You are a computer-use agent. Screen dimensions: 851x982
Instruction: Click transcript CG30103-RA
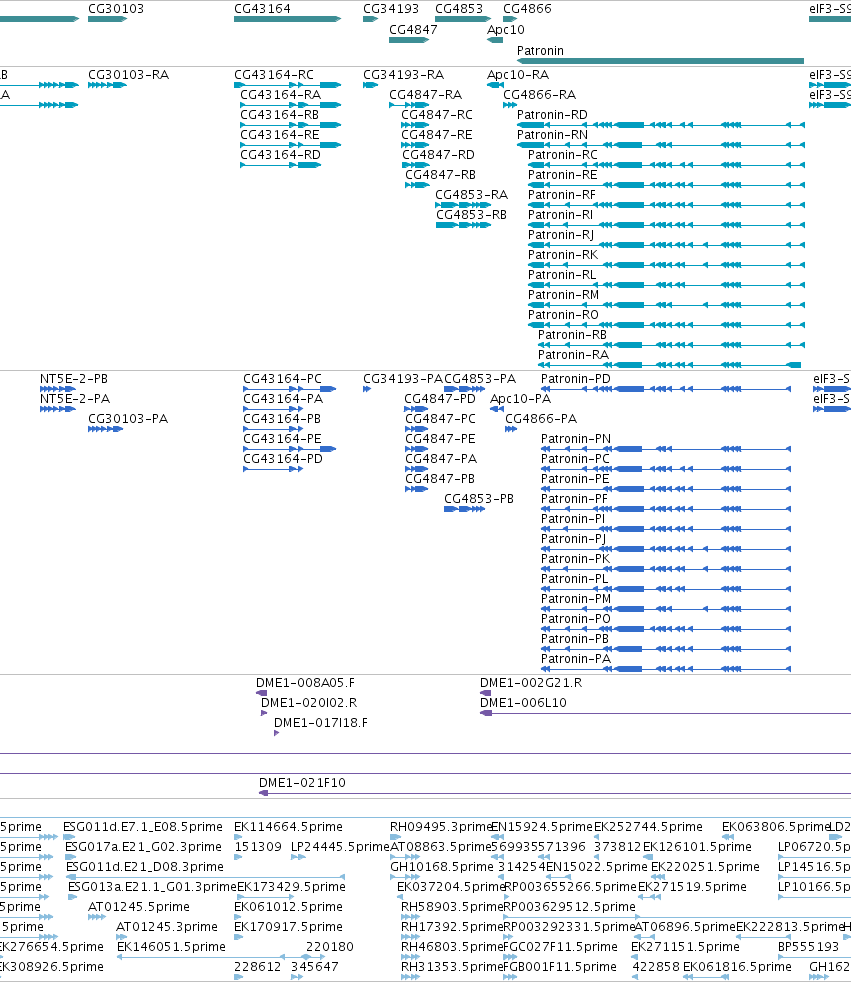(x=128, y=75)
